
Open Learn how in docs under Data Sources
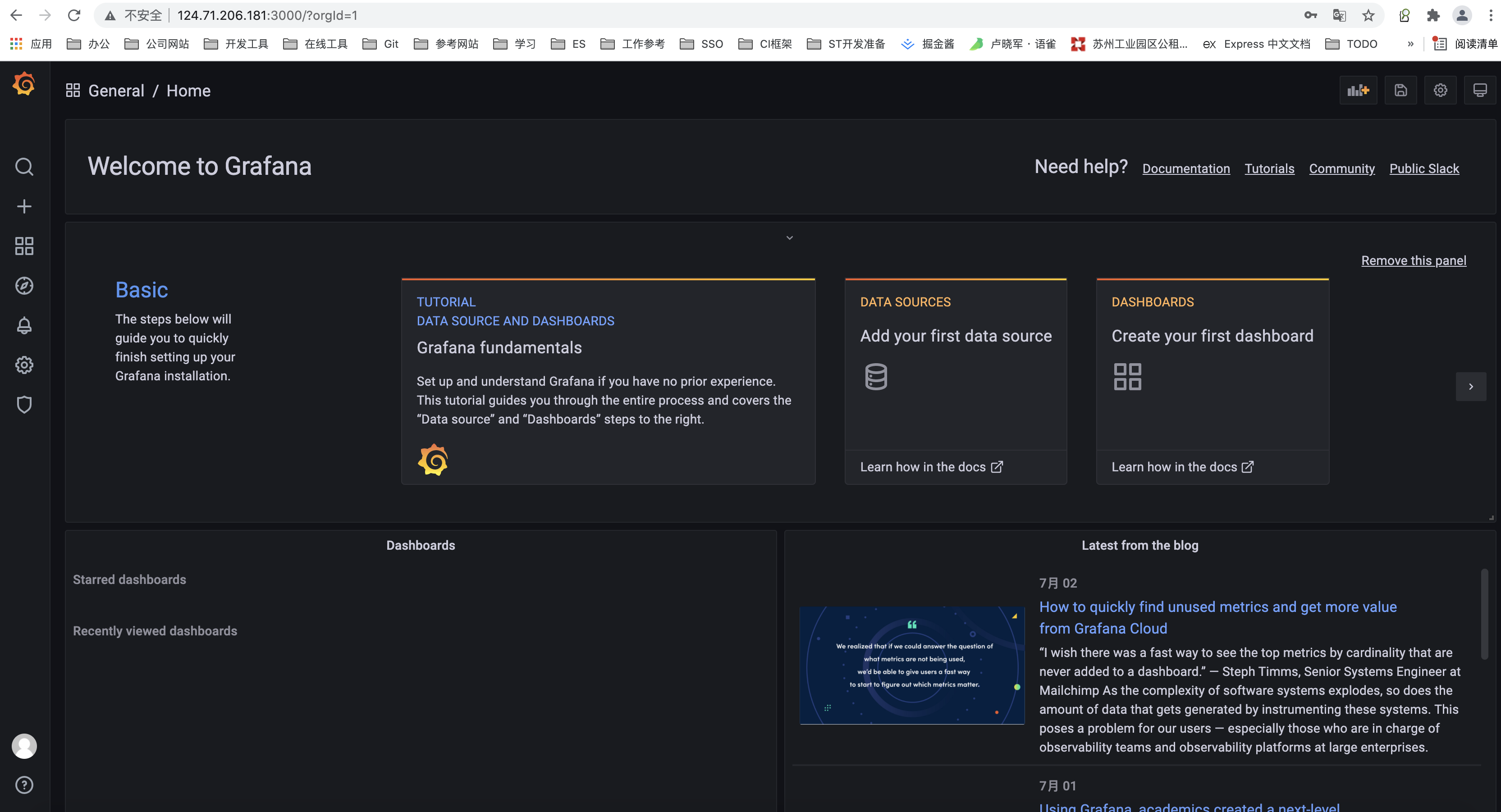pyautogui.click(x=931, y=466)
